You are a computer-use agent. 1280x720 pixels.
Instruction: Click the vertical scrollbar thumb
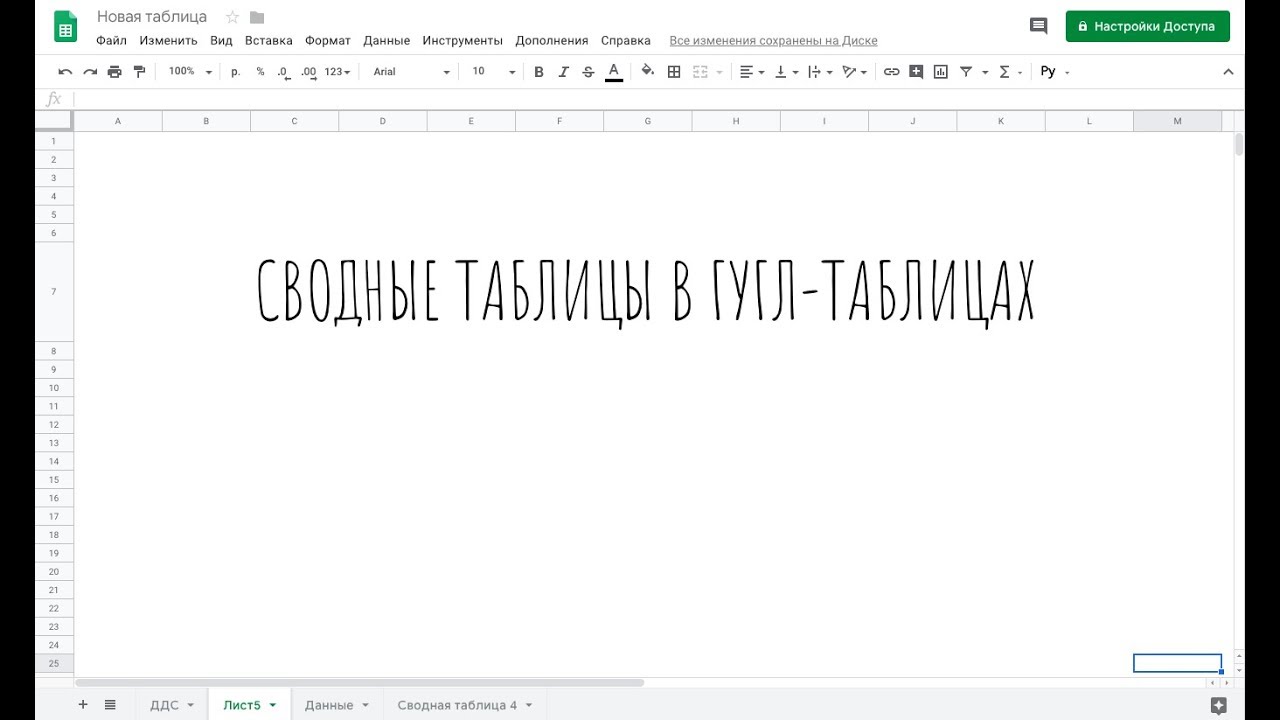[x=1239, y=144]
